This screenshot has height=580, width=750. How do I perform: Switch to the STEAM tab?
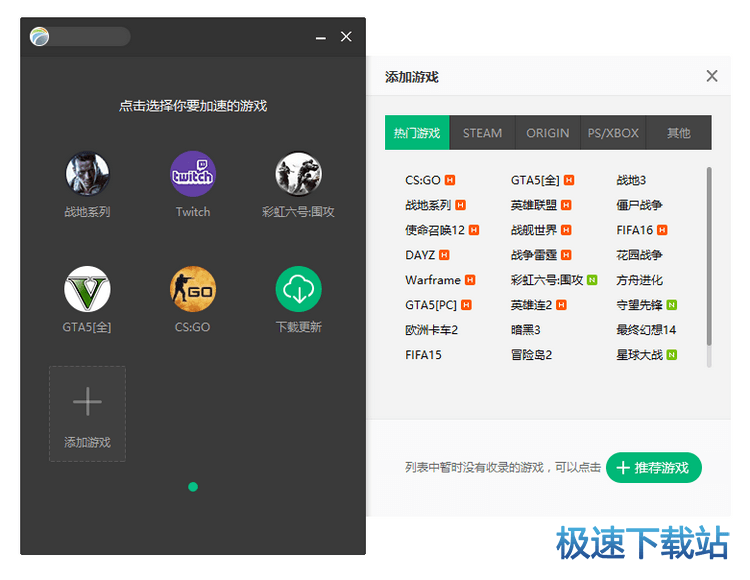click(482, 132)
